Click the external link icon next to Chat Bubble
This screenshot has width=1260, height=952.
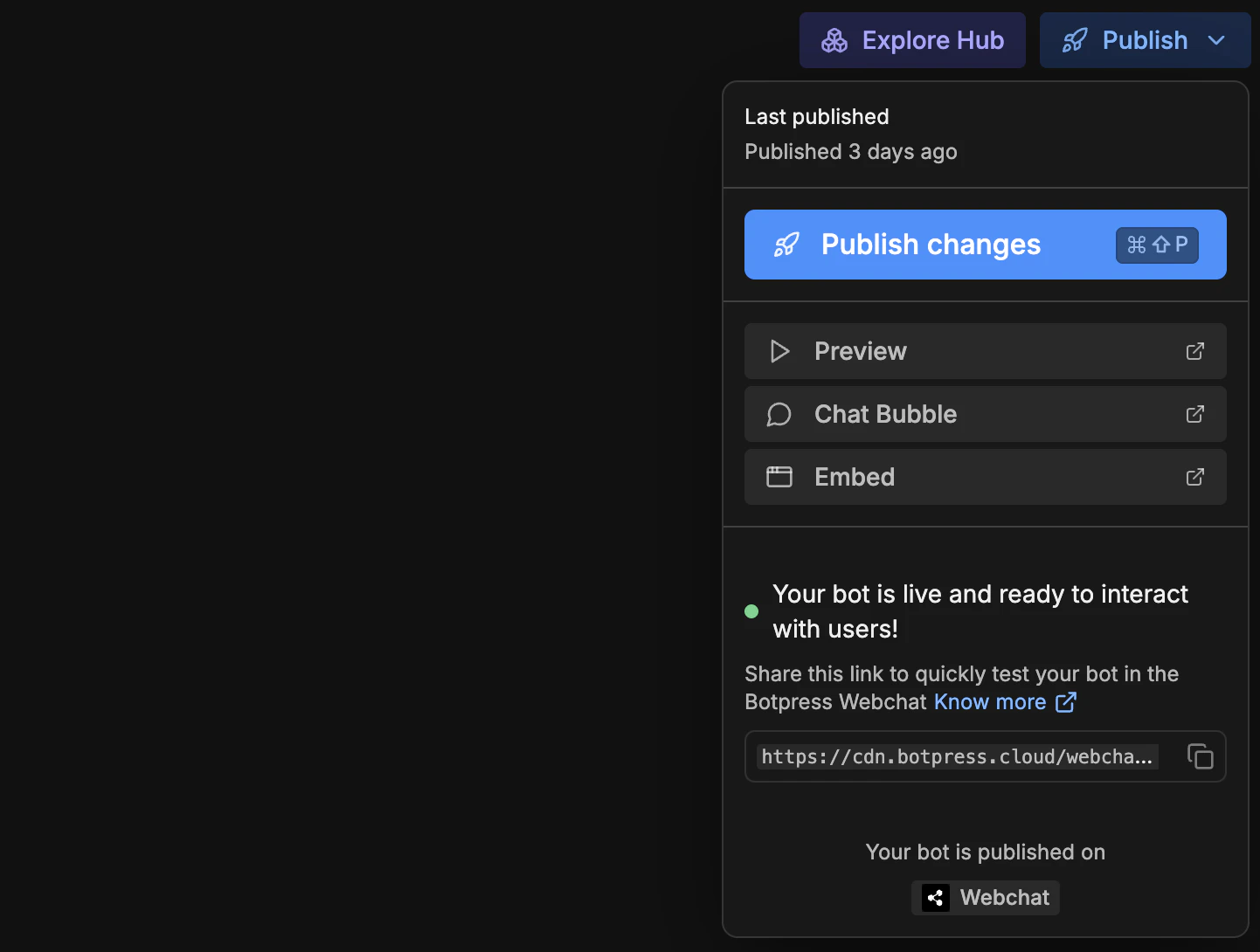(x=1194, y=414)
